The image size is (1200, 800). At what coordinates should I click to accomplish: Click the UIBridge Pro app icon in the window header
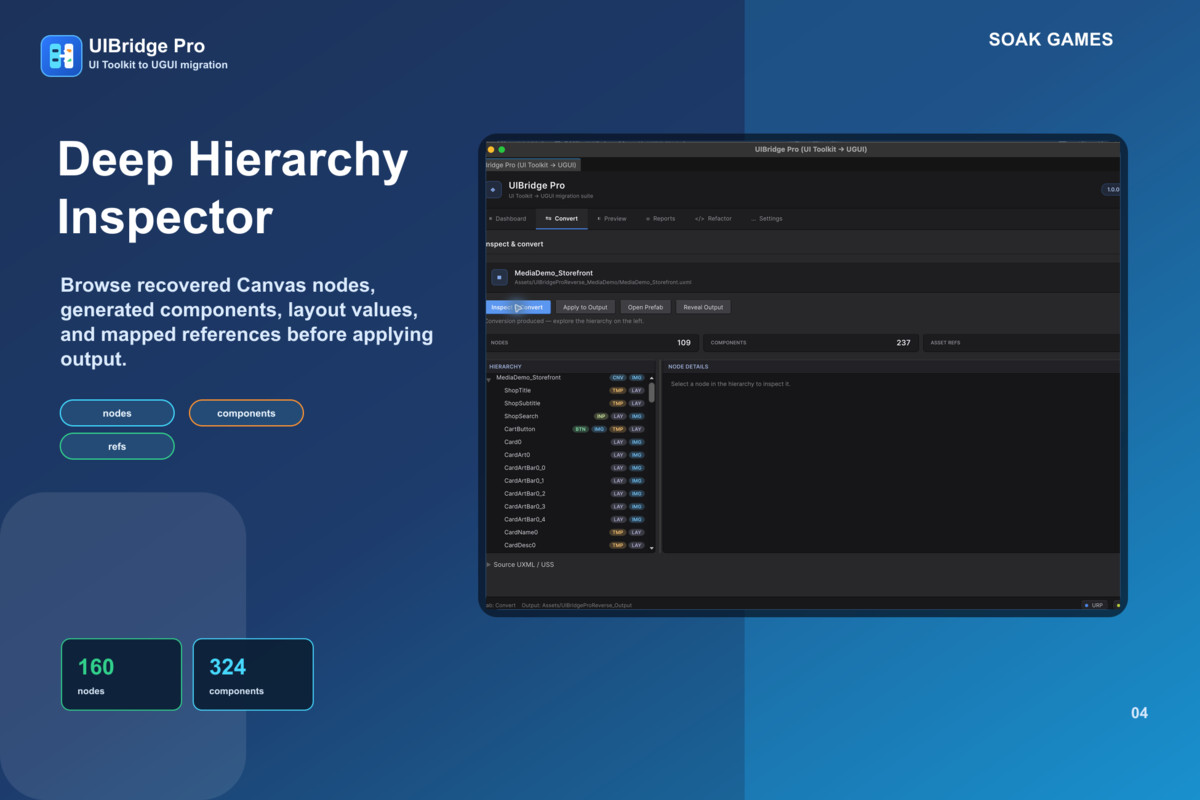coord(493,189)
